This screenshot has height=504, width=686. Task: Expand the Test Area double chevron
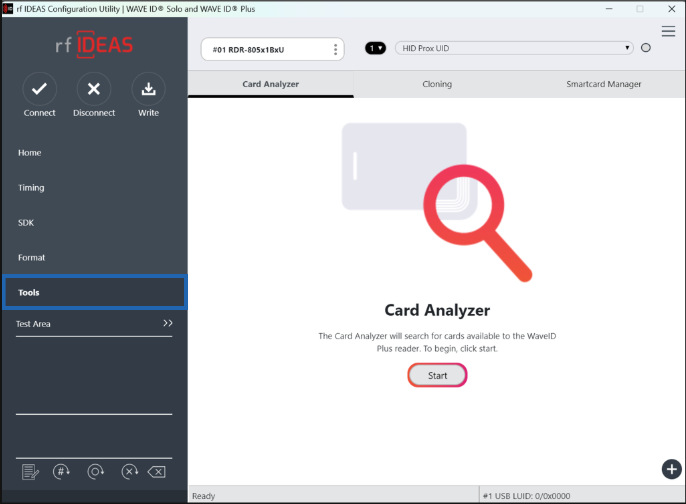click(x=168, y=323)
